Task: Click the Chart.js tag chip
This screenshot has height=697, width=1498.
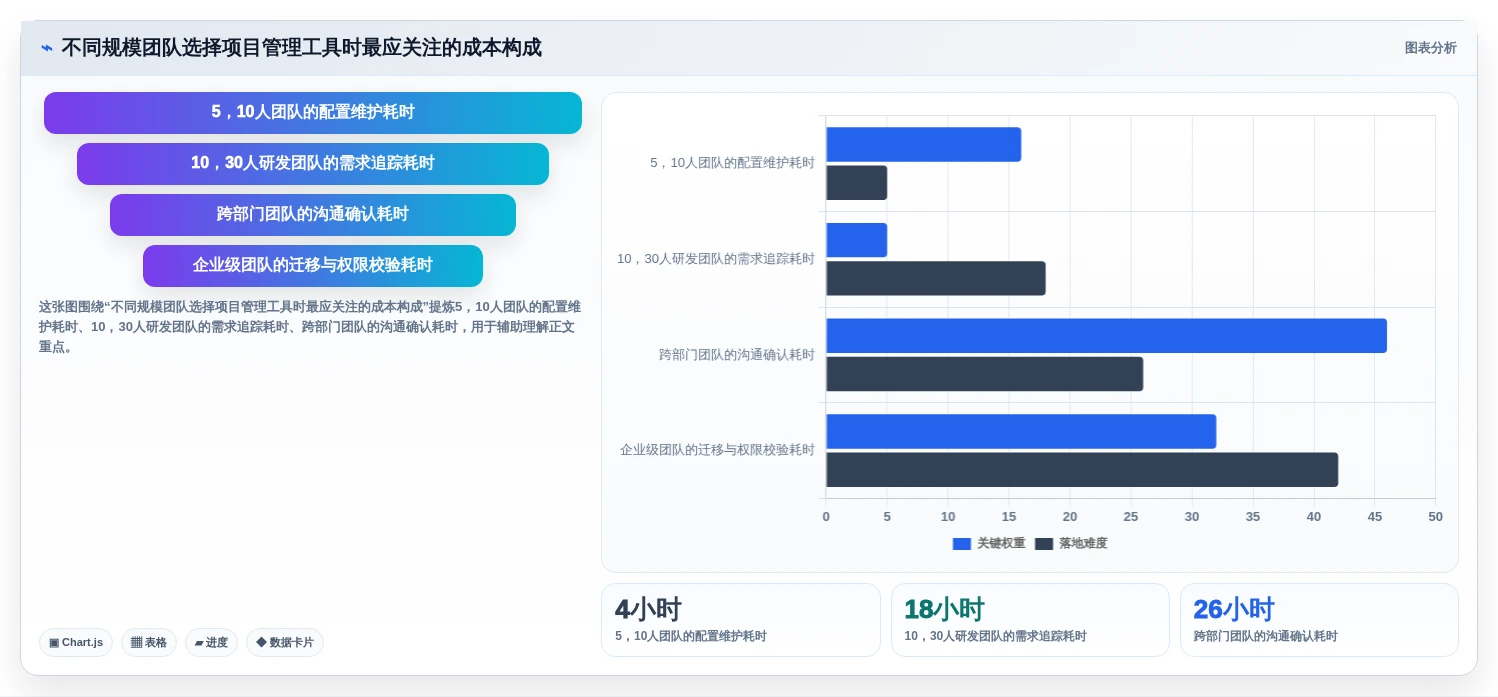Action: tap(76, 643)
